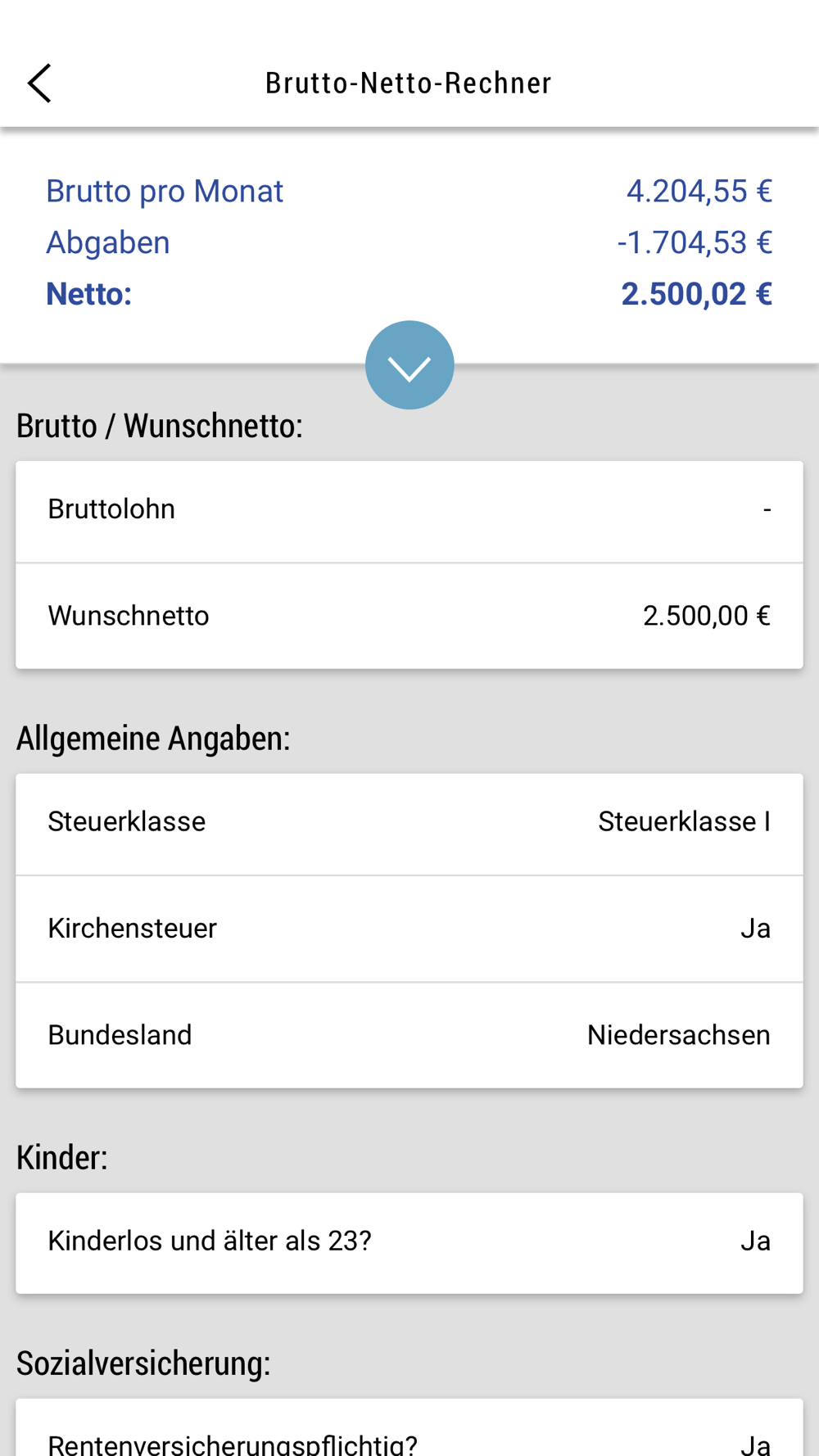Viewport: 819px width, 1456px height.
Task: Tap the Abgaben summary line
Action: coord(409,242)
